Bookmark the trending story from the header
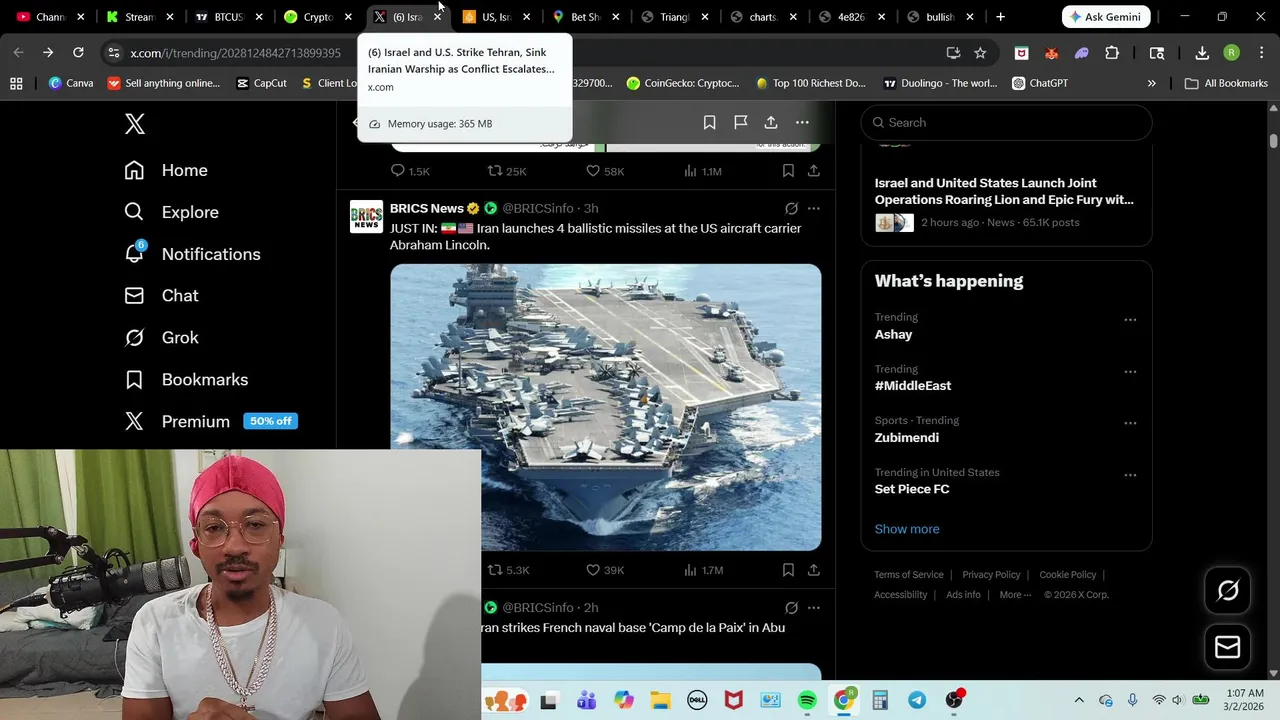The image size is (1280, 720). point(709,122)
